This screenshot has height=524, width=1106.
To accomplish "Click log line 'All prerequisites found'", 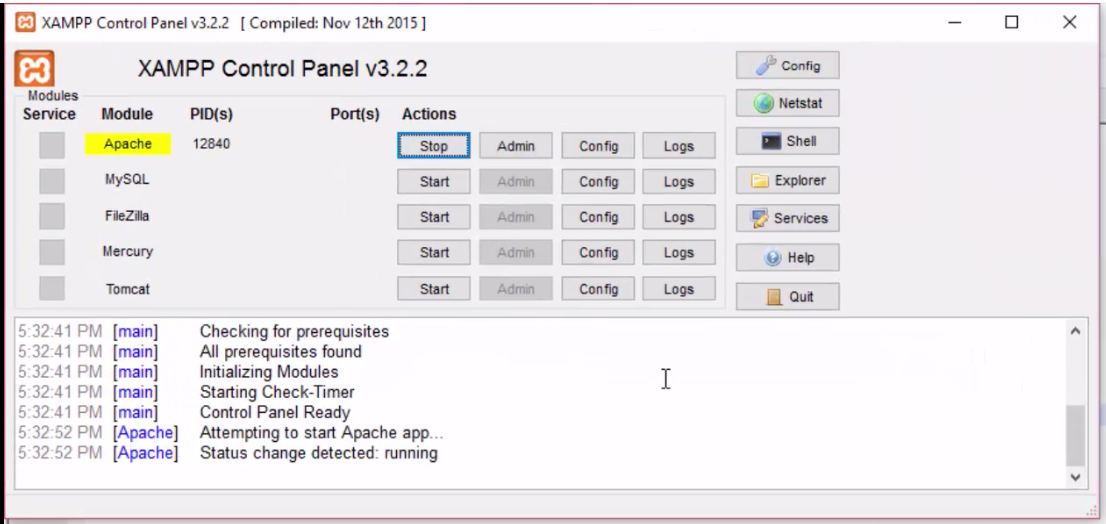I will [x=281, y=351].
